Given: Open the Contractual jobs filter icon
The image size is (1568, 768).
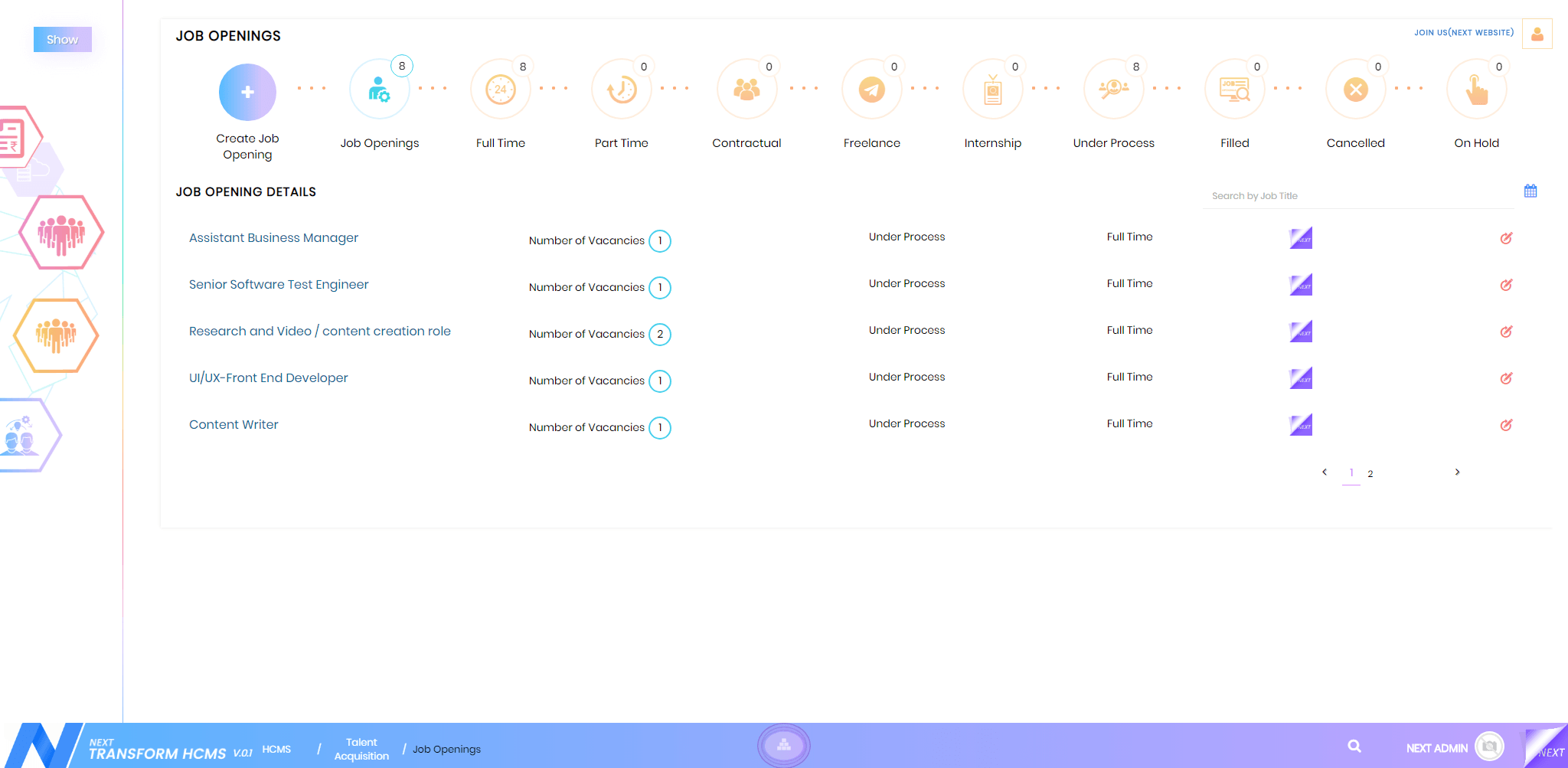Looking at the screenshot, I should pos(746,90).
